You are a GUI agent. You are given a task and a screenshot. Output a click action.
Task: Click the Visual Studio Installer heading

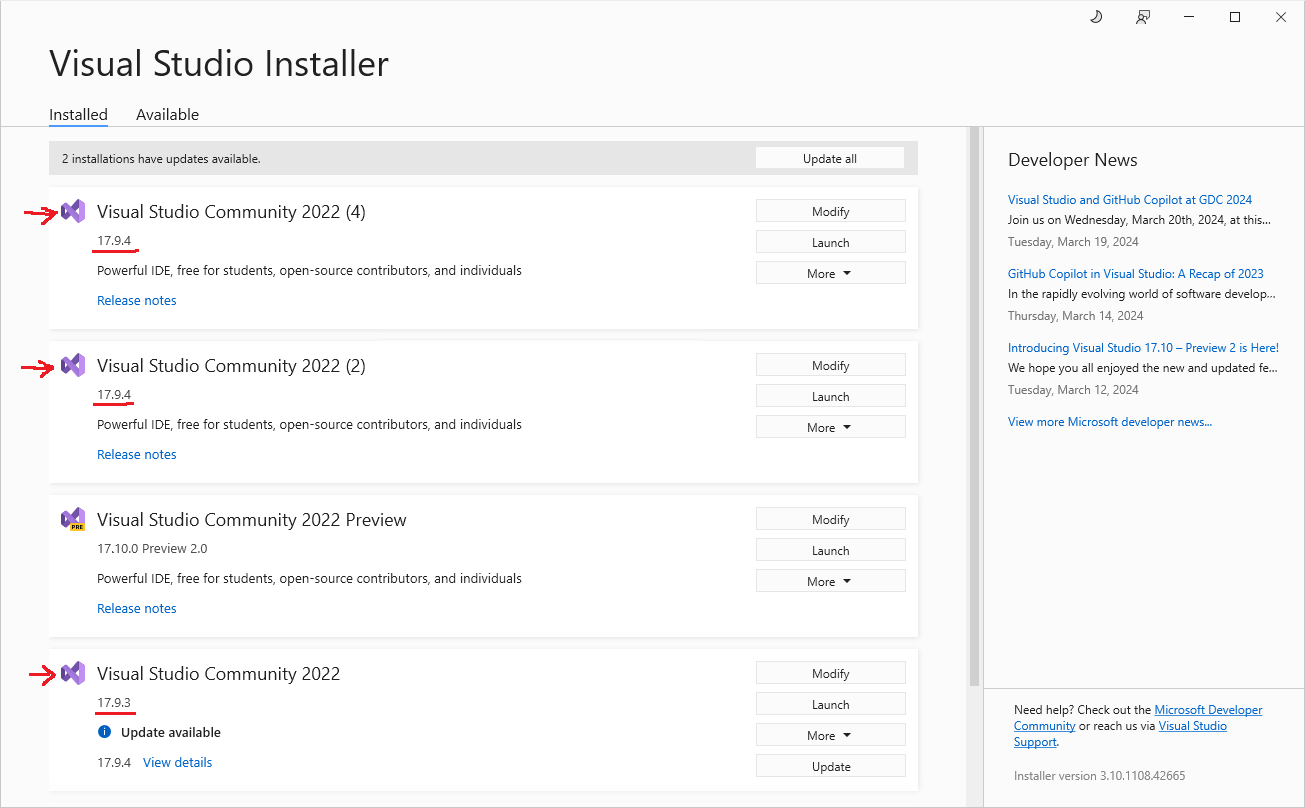pos(219,64)
